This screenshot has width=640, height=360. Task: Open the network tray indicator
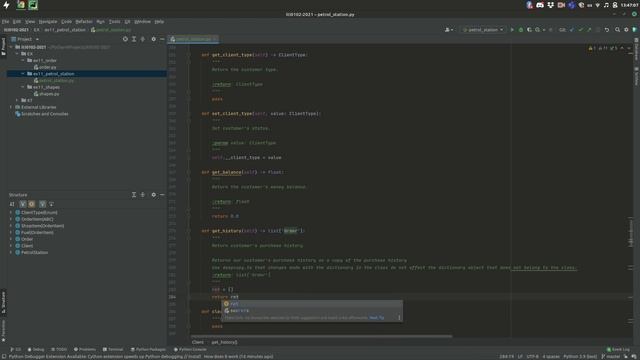[598, 5]
